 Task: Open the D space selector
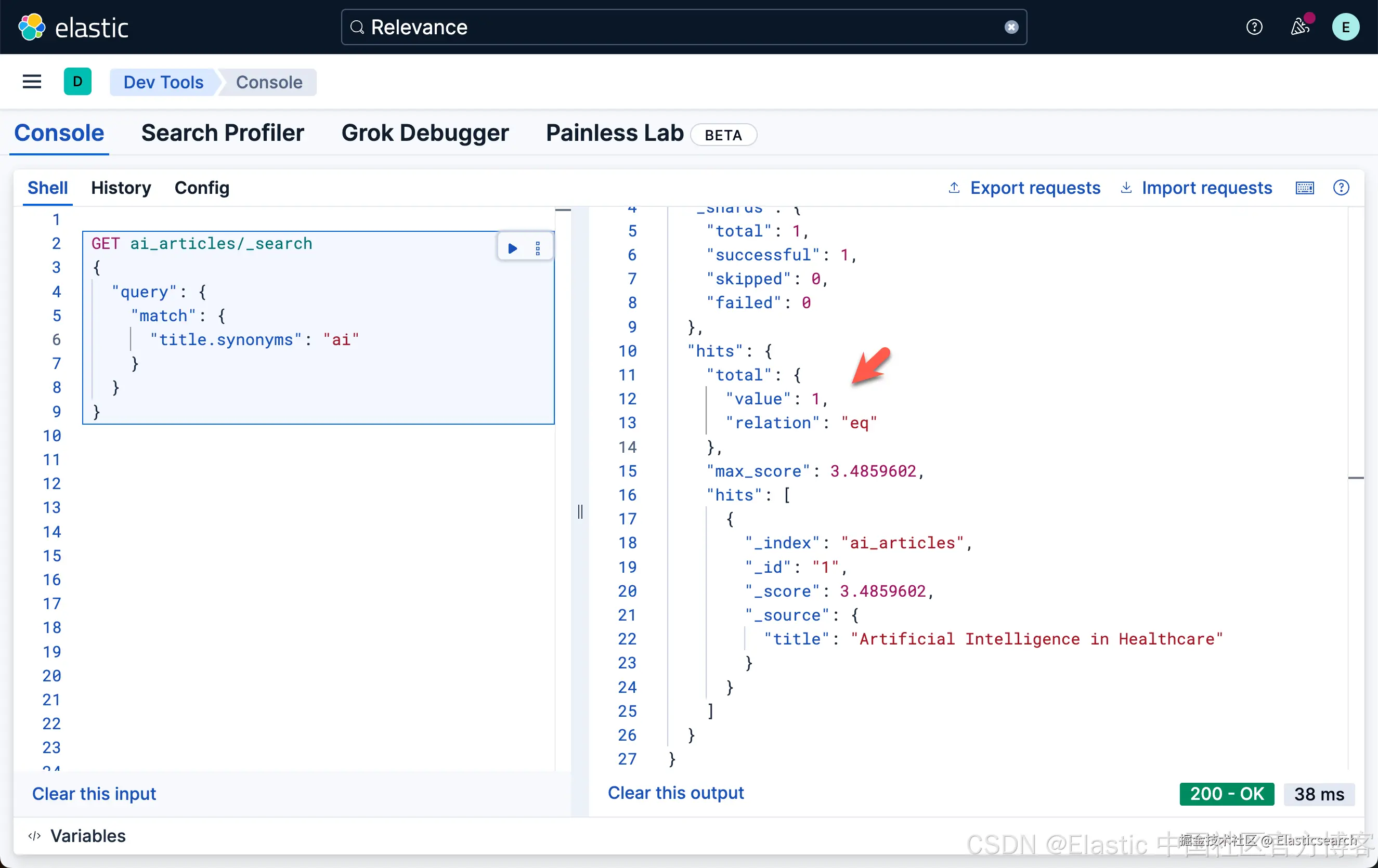point(77,82)
